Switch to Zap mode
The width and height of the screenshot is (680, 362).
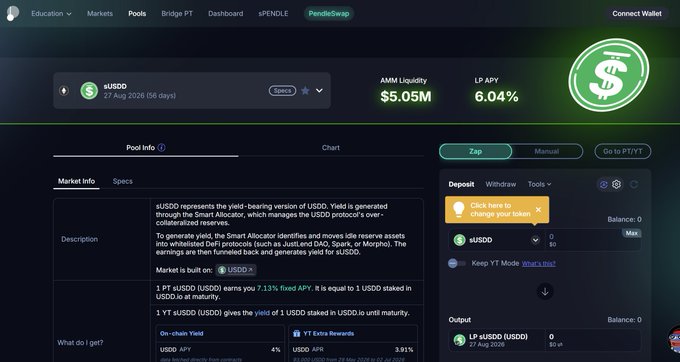(x=475, y=151)
